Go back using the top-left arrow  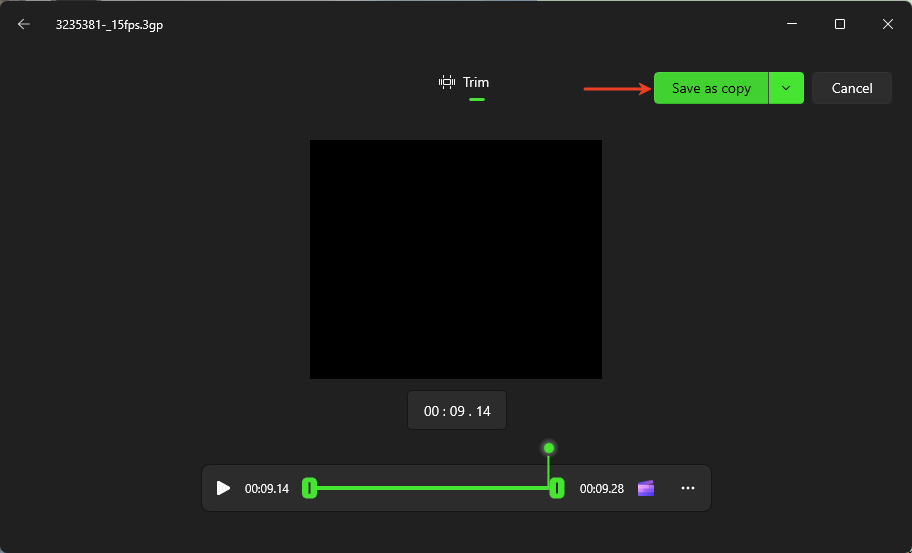point(24,25)
